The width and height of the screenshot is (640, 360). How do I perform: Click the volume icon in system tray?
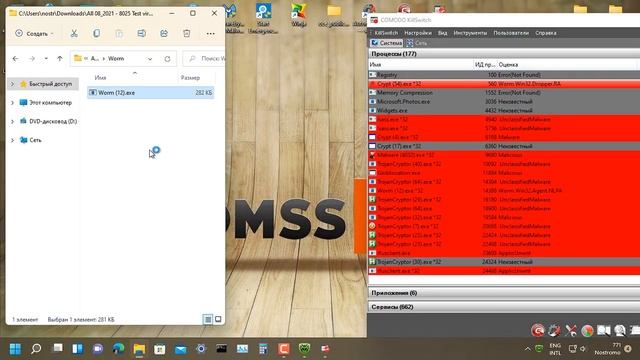[x=583, y=349]
